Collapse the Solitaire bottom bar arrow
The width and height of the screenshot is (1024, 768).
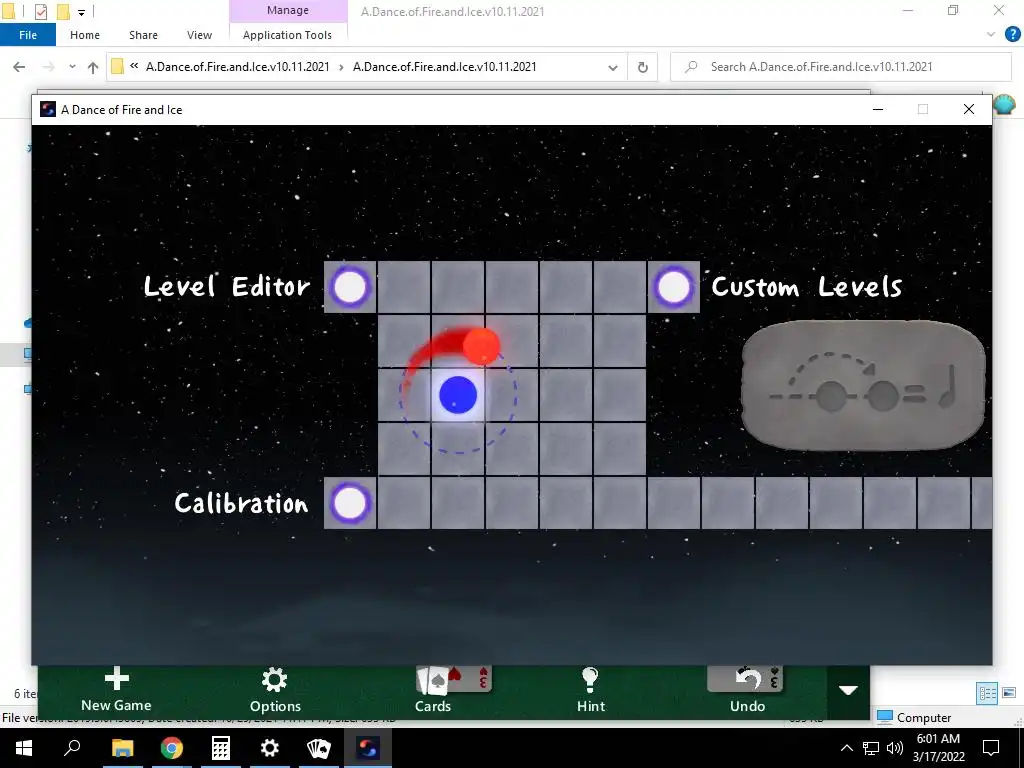(x=848, y=691)
